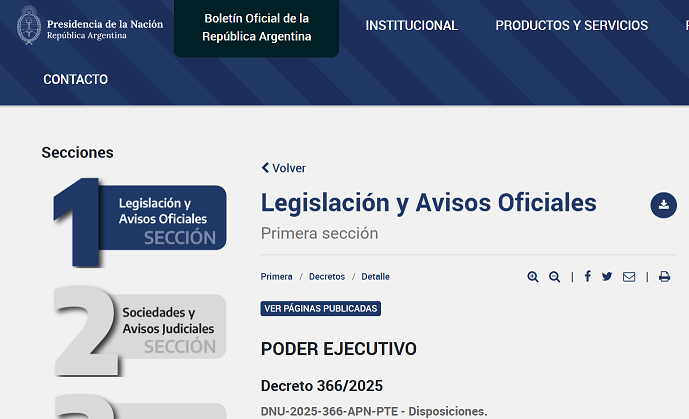Open section 1 Legislación y Avisos Oficiales
689x419 pixels.
(x=142, y=218)
